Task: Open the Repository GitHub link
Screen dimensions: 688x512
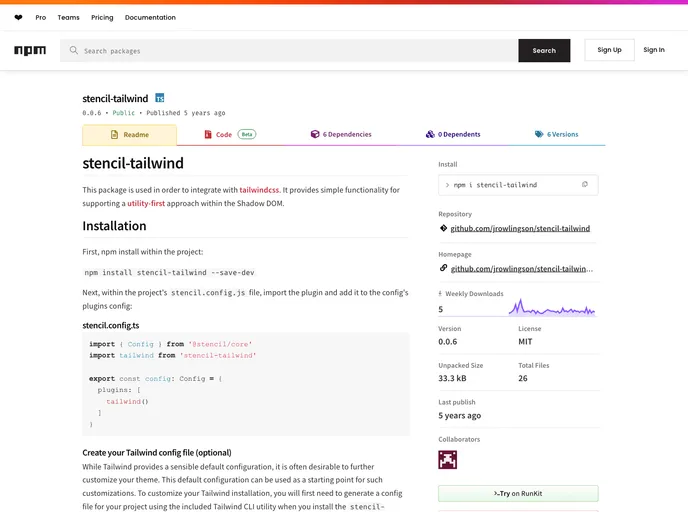Action: click(520, 228)
